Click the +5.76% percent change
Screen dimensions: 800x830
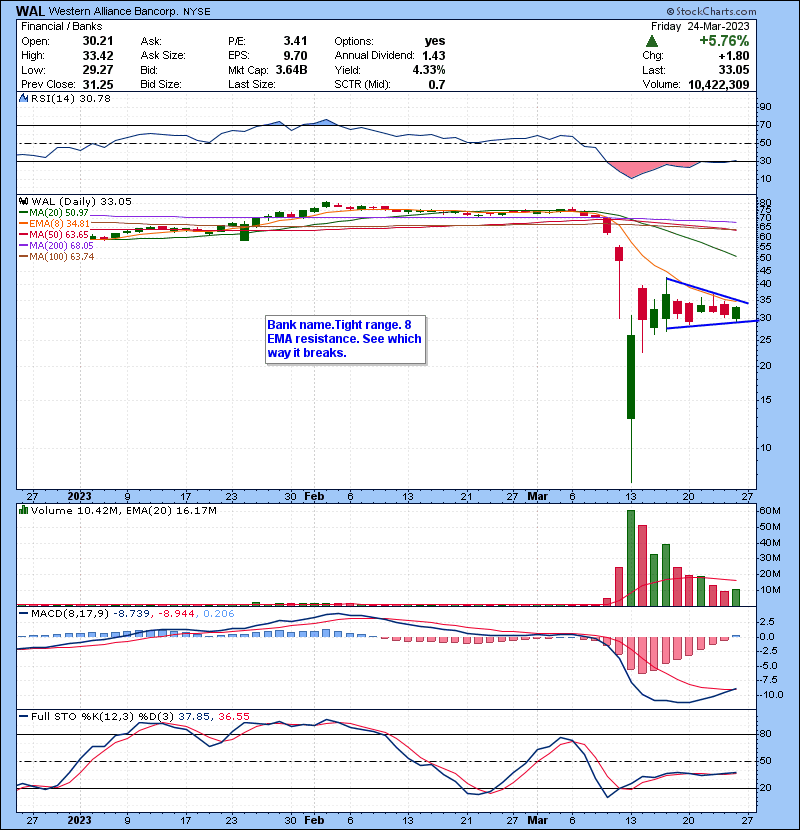[724, 41]
